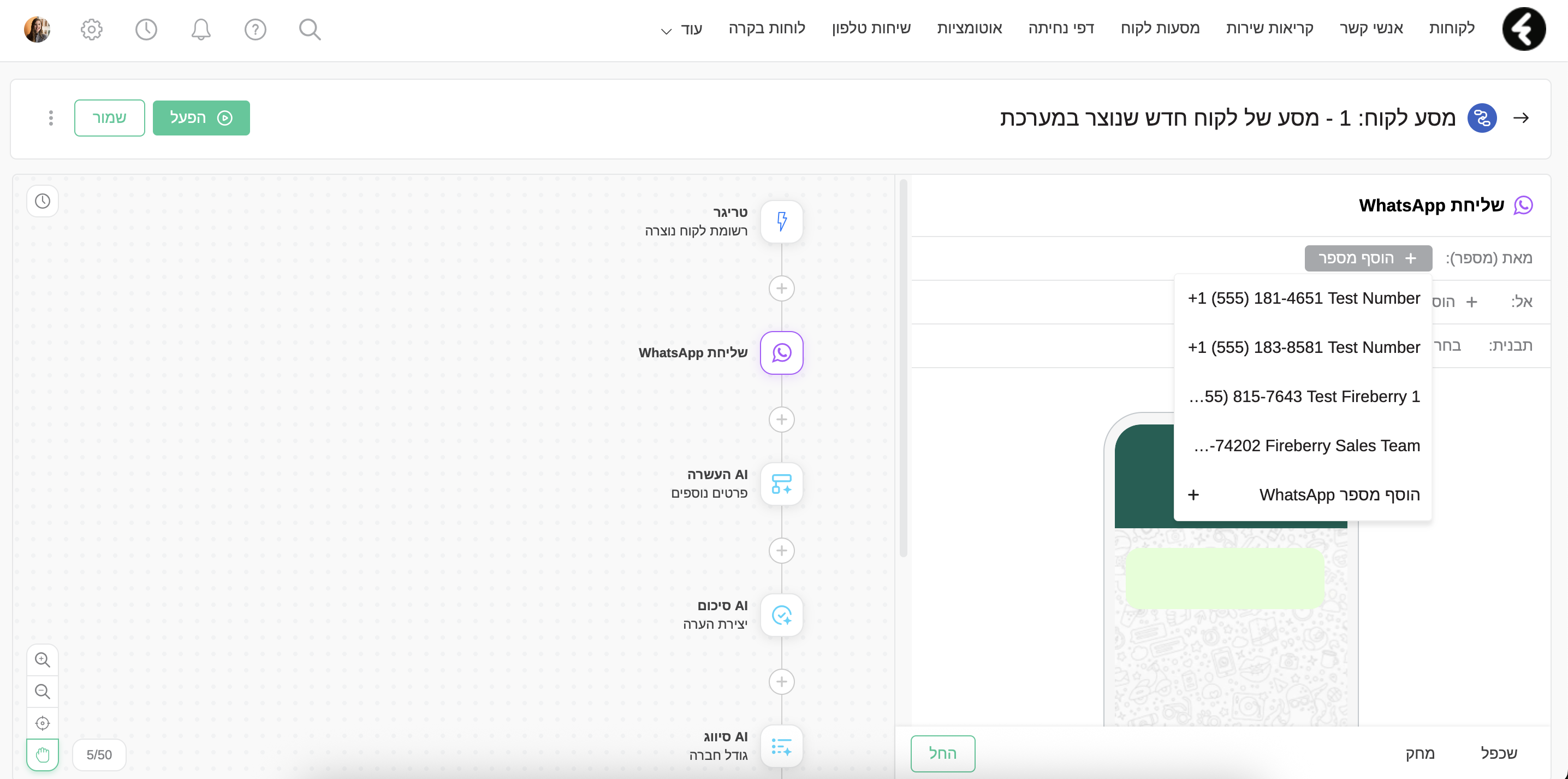Open settings gear icon
This screenshot has width=1568, height=779.
(x=91, y=28)
